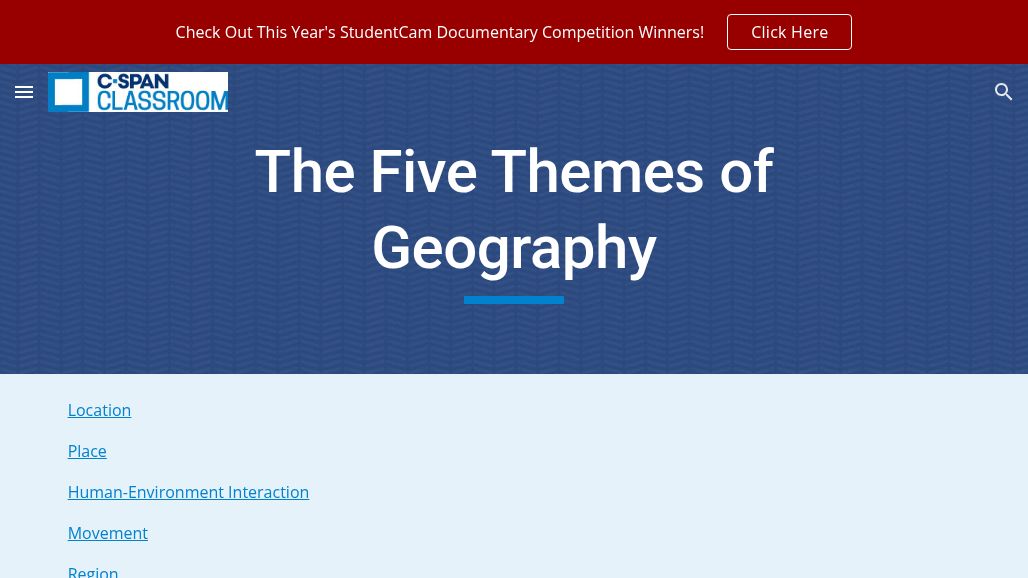This screenshot has width=1028, height=578.
Task: Return to homepage via the header logo
Action: tap(138, 92)
